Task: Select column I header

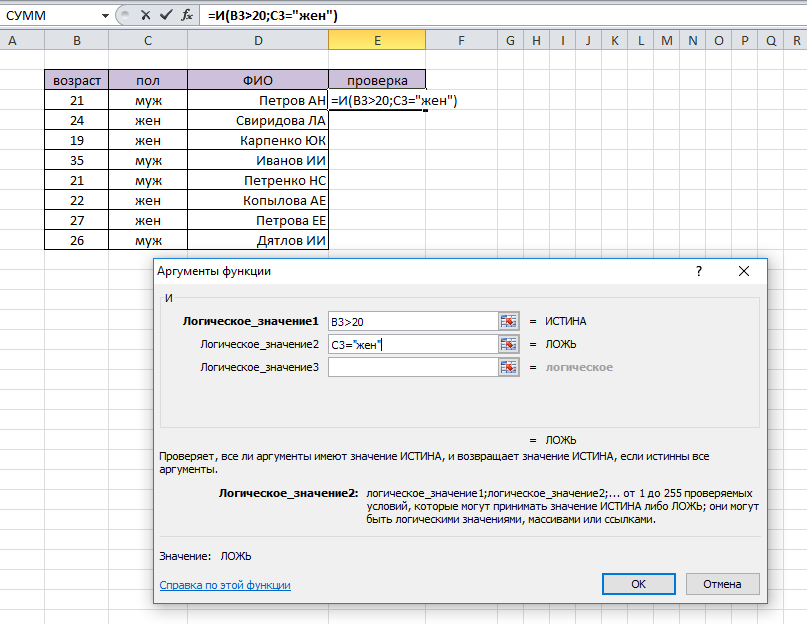Action: click(x=563, y=40)
